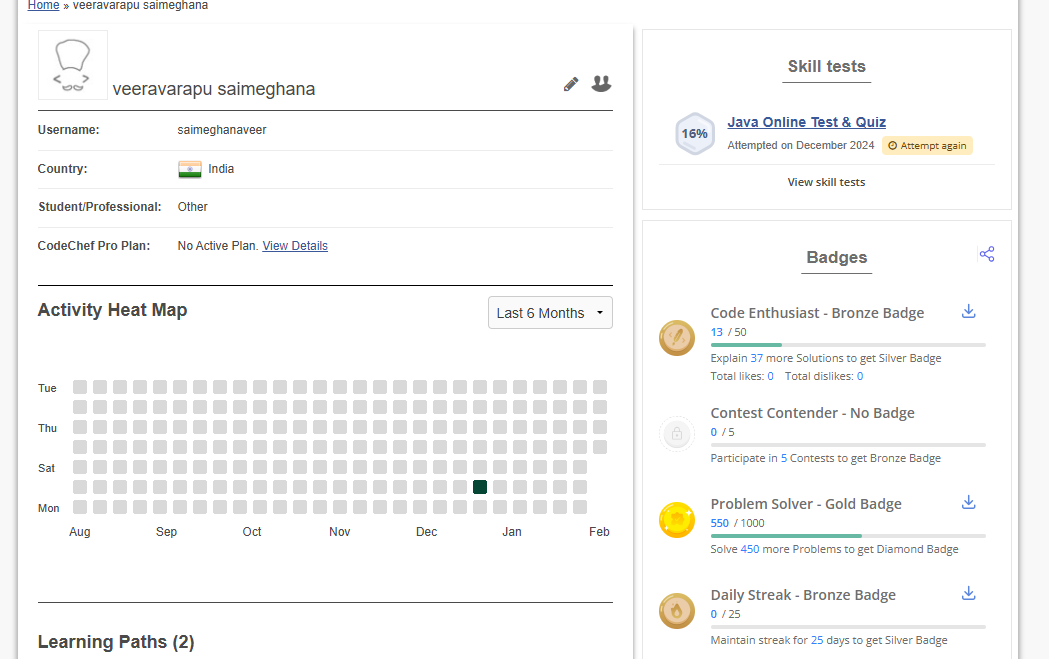
Task: Click the Contest Contender - No Badge title
Action: pyautogui.click(x=812, y=413)
